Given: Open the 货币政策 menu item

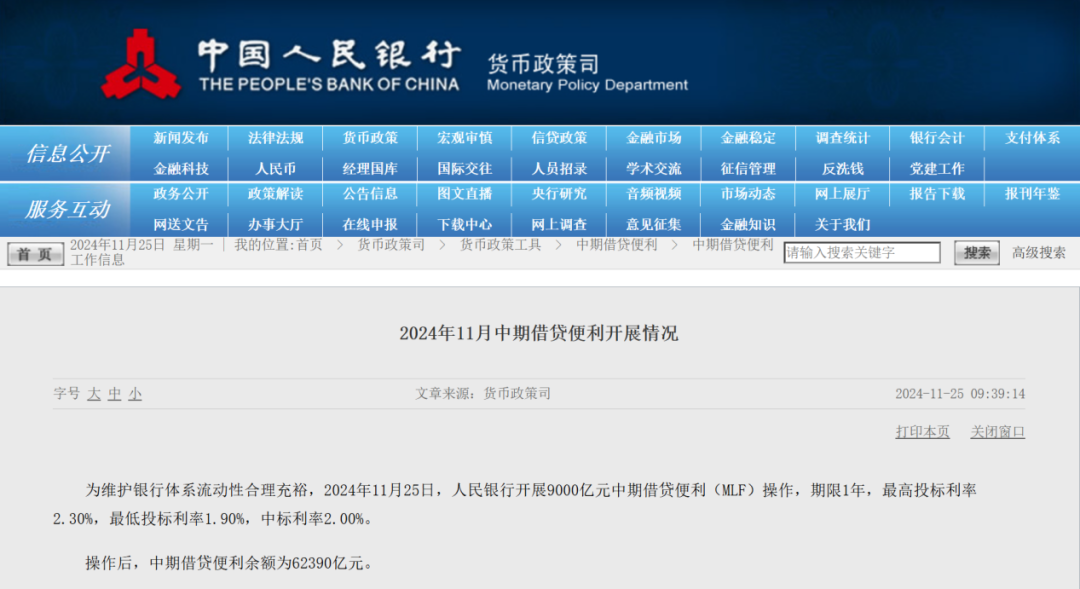Looking at the screenshot, I should click(370, 138).
